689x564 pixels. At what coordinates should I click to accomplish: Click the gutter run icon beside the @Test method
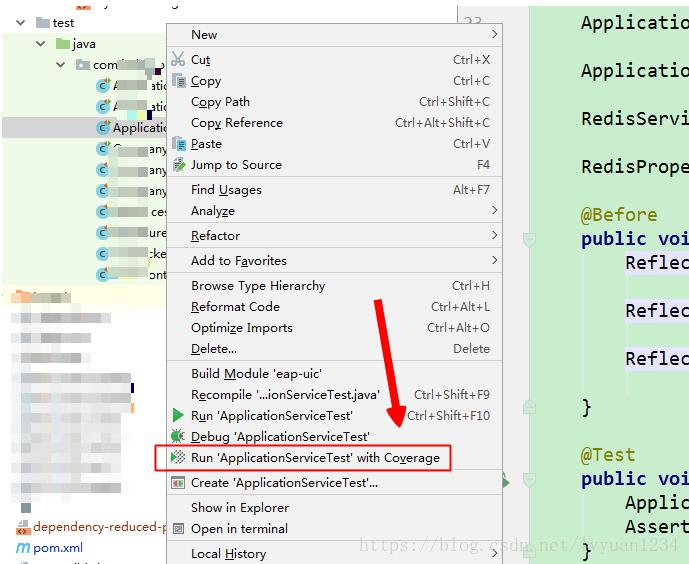(x=506, y=481)
